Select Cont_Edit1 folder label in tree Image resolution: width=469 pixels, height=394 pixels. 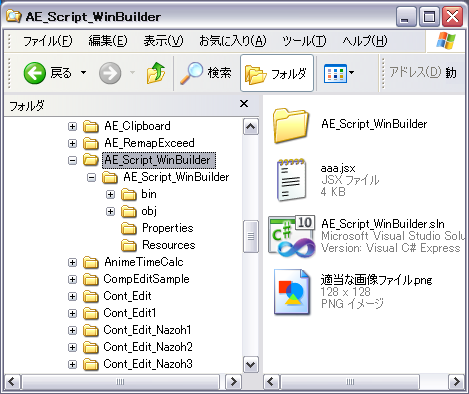(130, 313)
